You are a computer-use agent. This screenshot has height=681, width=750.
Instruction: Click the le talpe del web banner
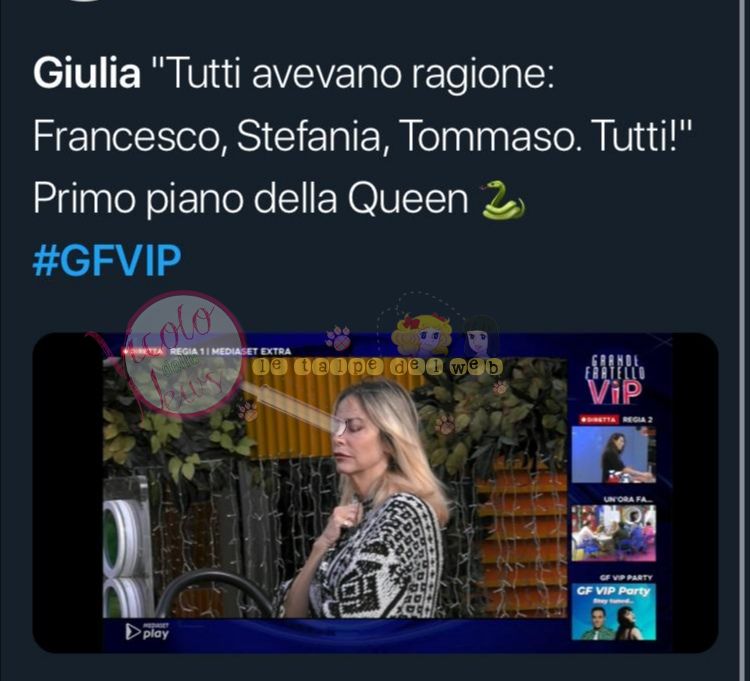pyautogui.click(x=378, y=367)
